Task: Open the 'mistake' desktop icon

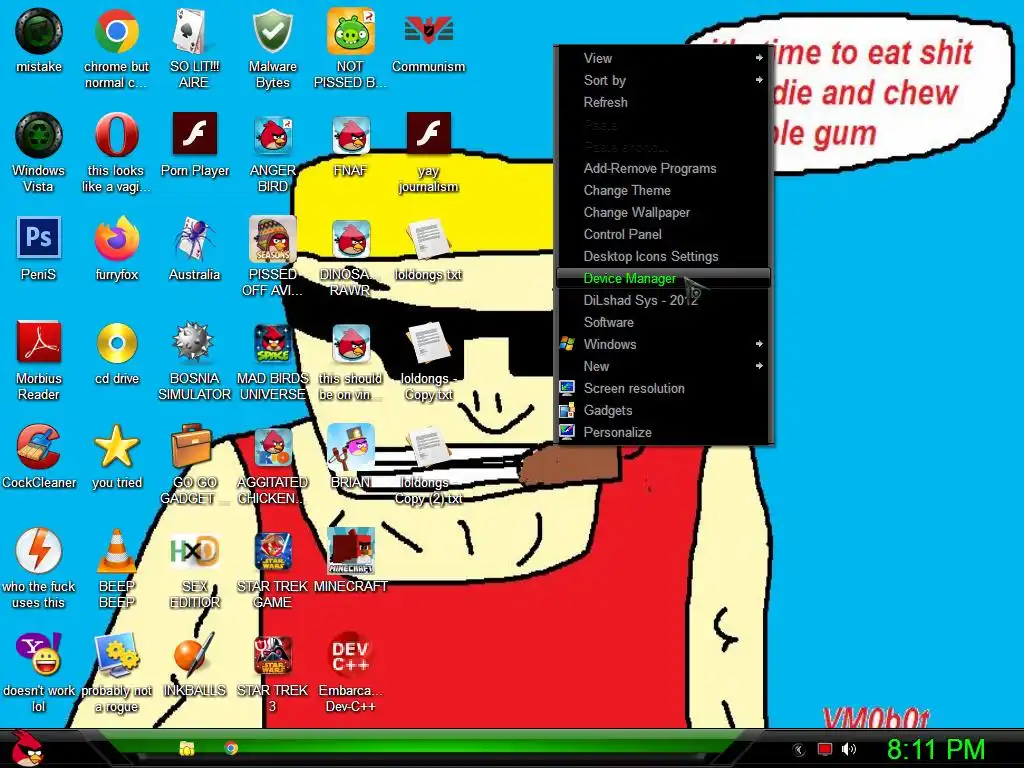Action: tap(39, 31)
